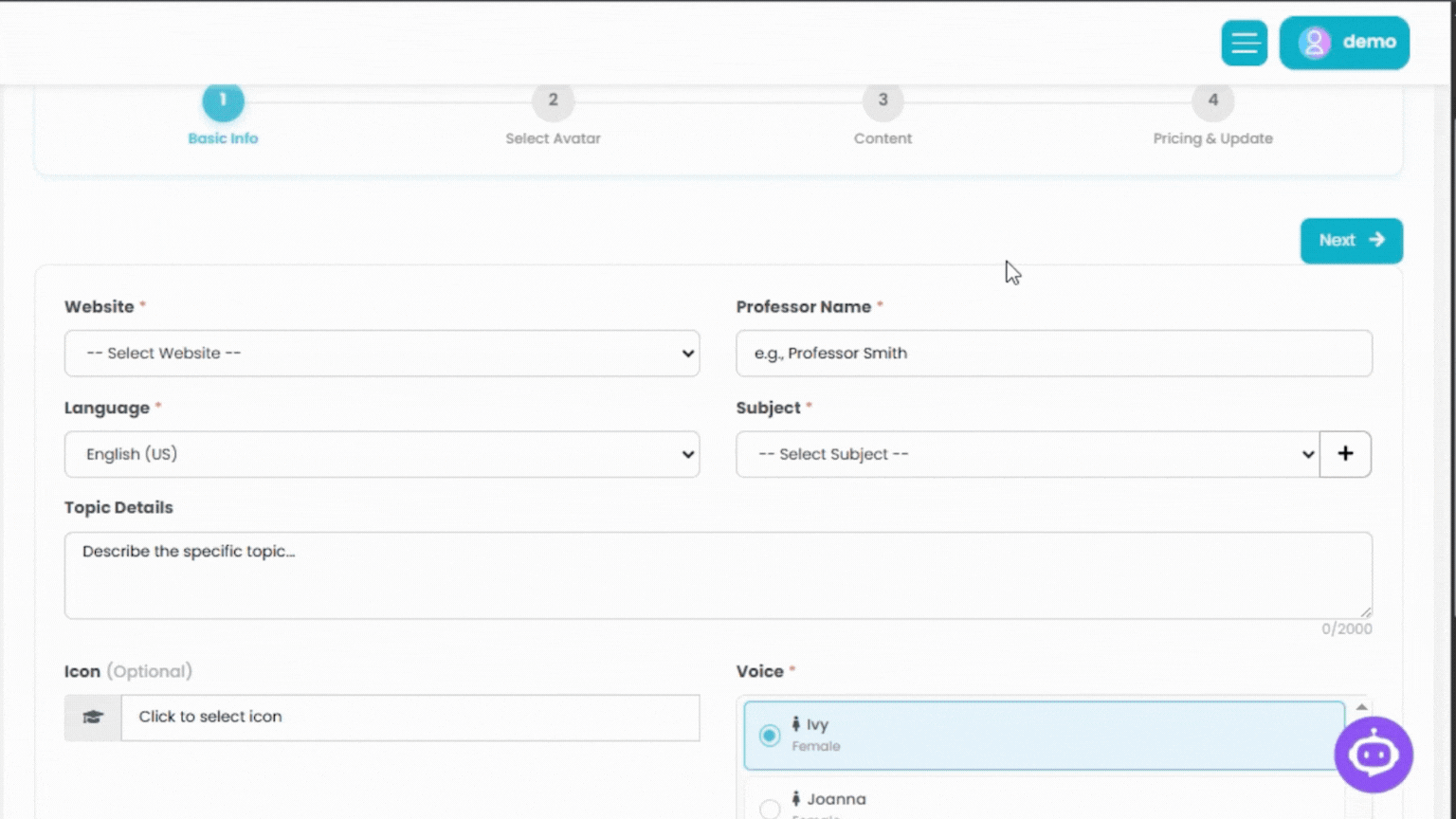This screenshot has width=1456, height=819.
Task: Open the Select Subject dropdown
Action: pos(1028,455)
